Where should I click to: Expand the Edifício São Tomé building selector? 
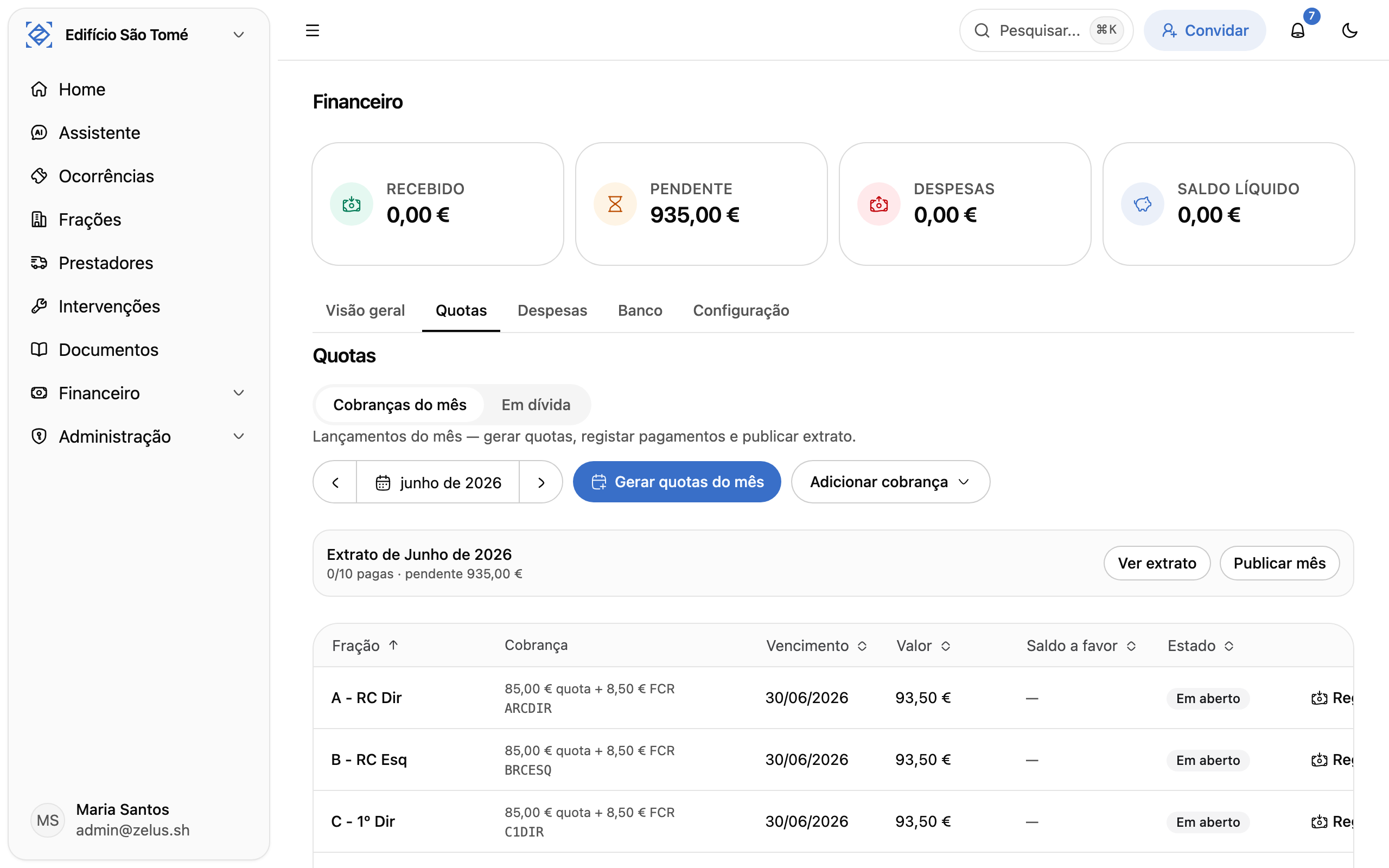(x=239, y=34)
